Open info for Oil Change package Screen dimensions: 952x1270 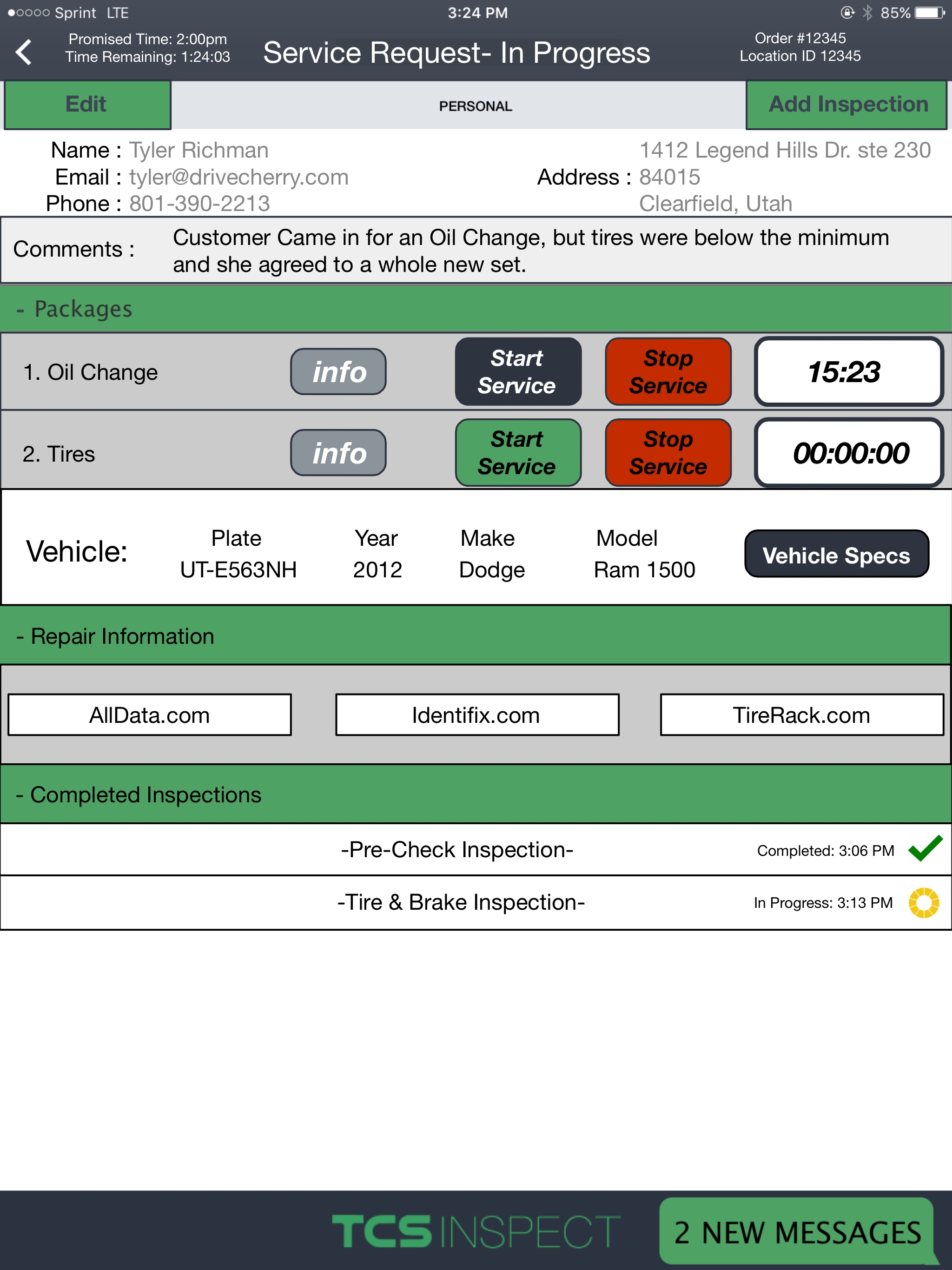point(338,371)
